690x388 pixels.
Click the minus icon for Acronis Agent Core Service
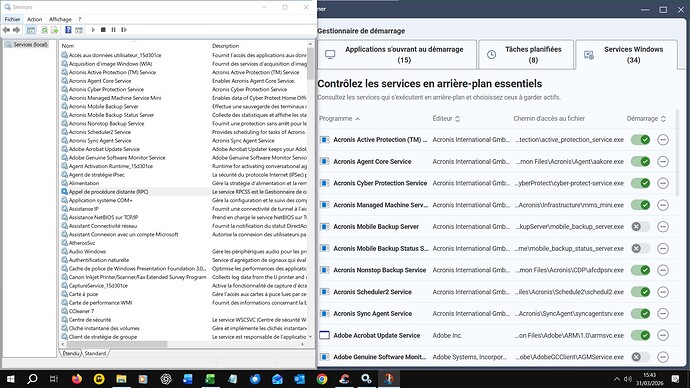[x=663, y=161]
